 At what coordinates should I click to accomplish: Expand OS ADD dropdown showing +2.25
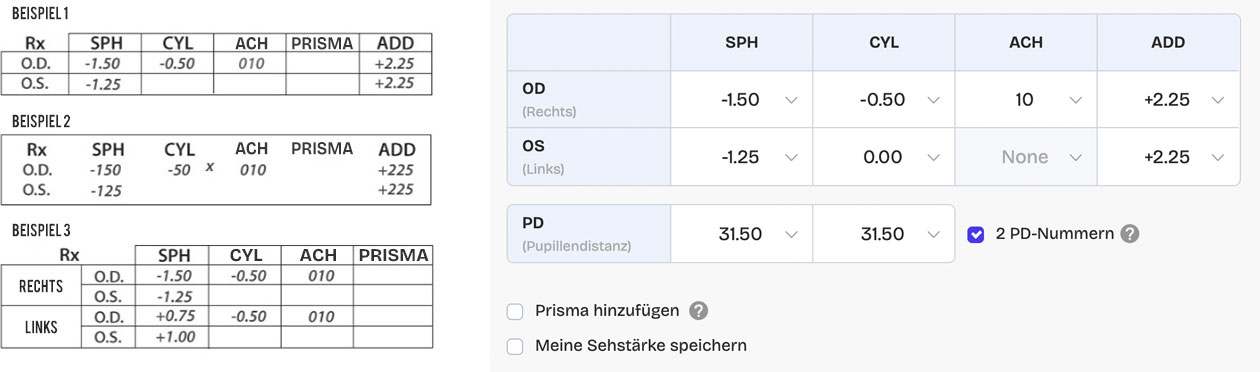tap(1169, 157)
